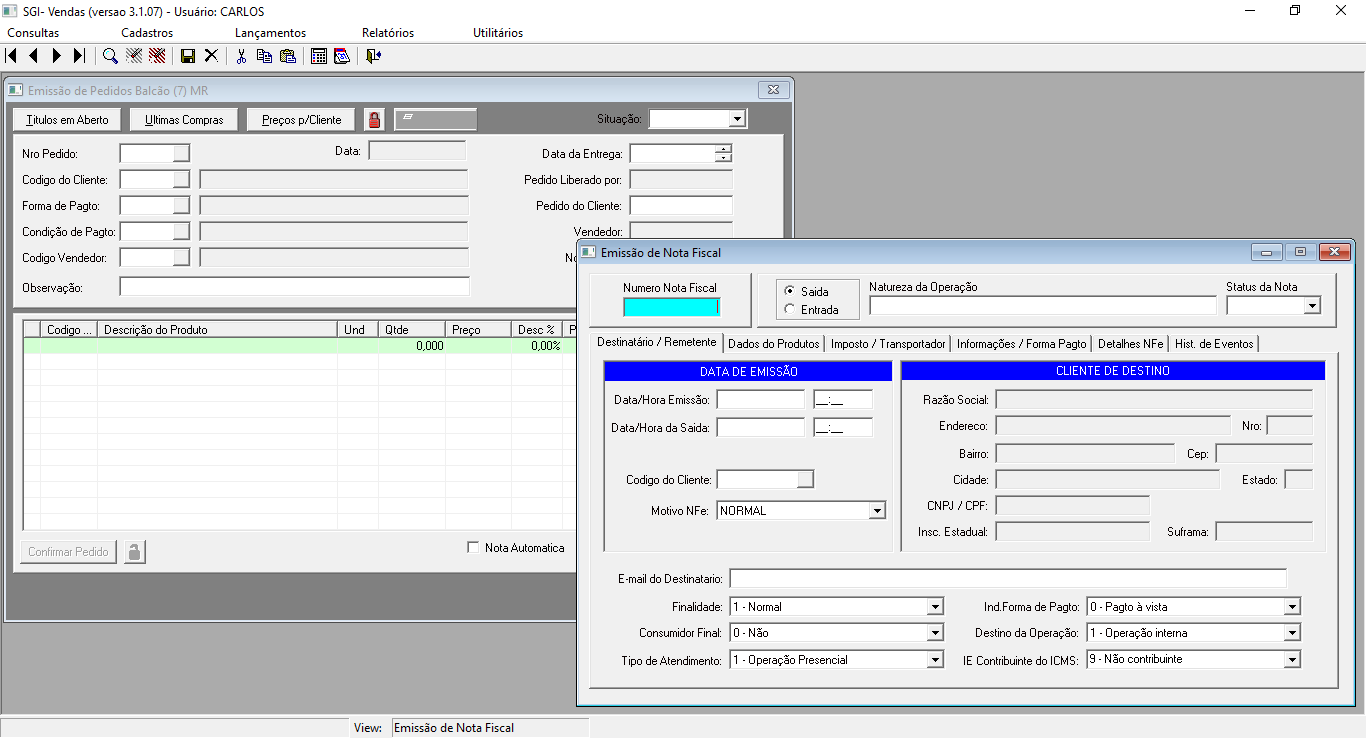Click the red padlock icon in Pedidos window
Screen dimensions: 1366x738
[374, 120]
